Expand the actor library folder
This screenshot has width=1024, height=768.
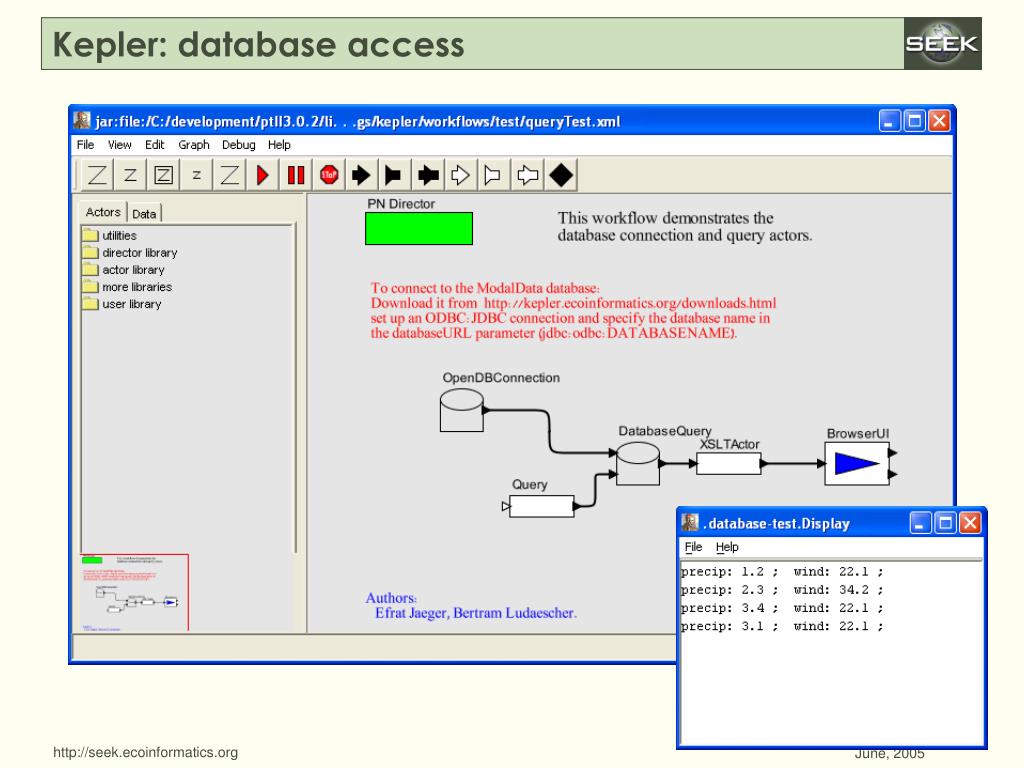[123, 270]
